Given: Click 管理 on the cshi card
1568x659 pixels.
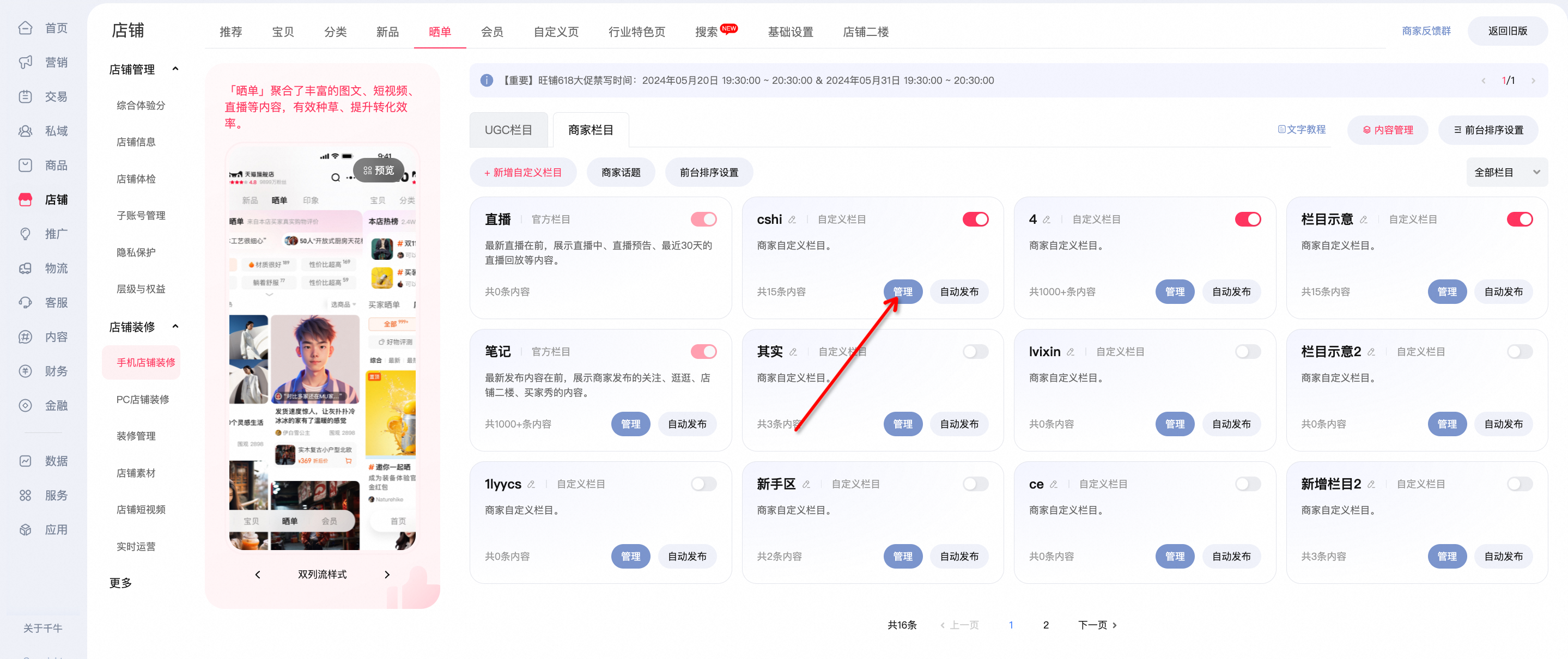Looking at the screenshot, I should [903, 291].
